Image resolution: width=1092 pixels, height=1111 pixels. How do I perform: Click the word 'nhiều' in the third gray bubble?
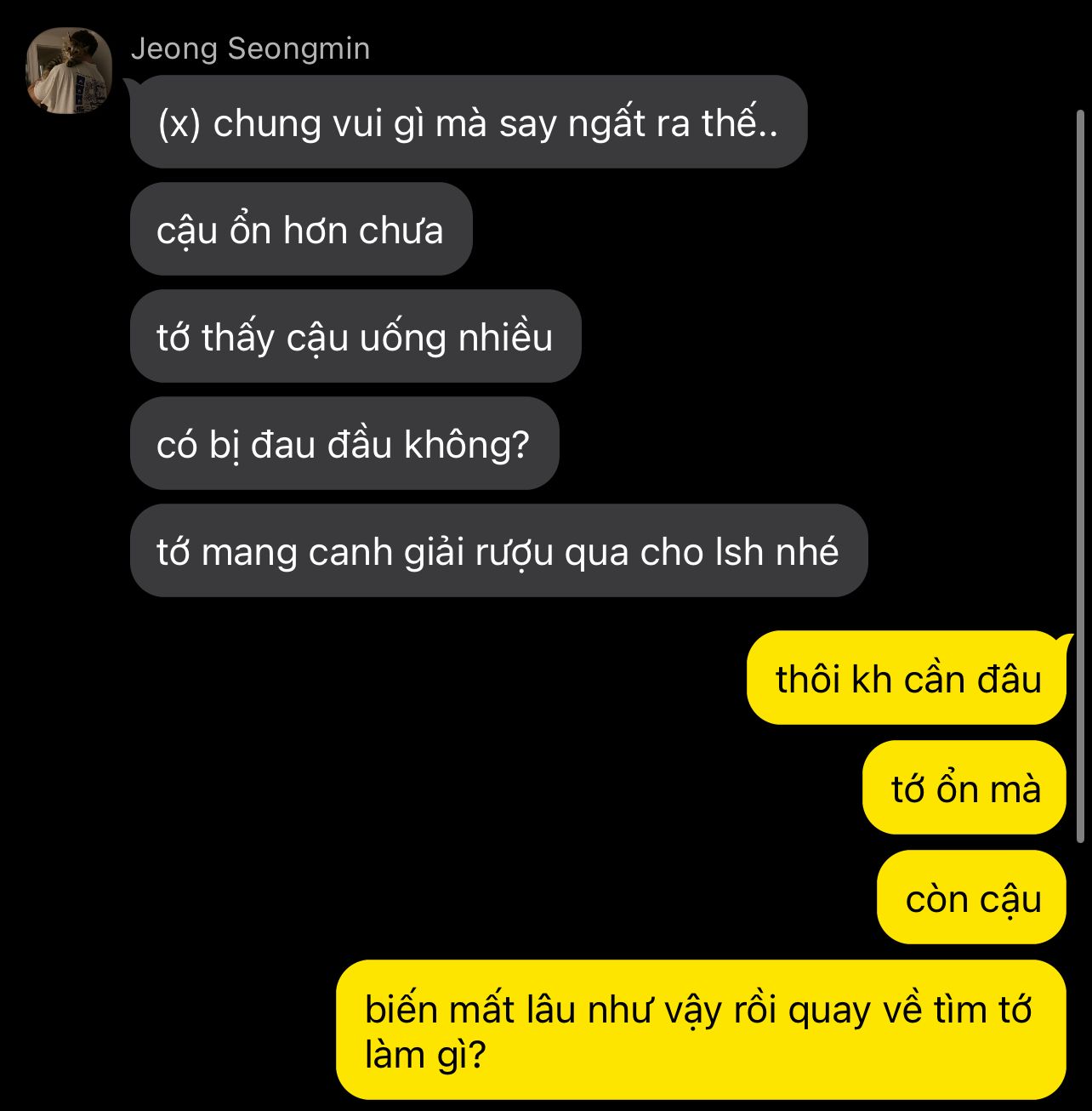tap(506, 338)
